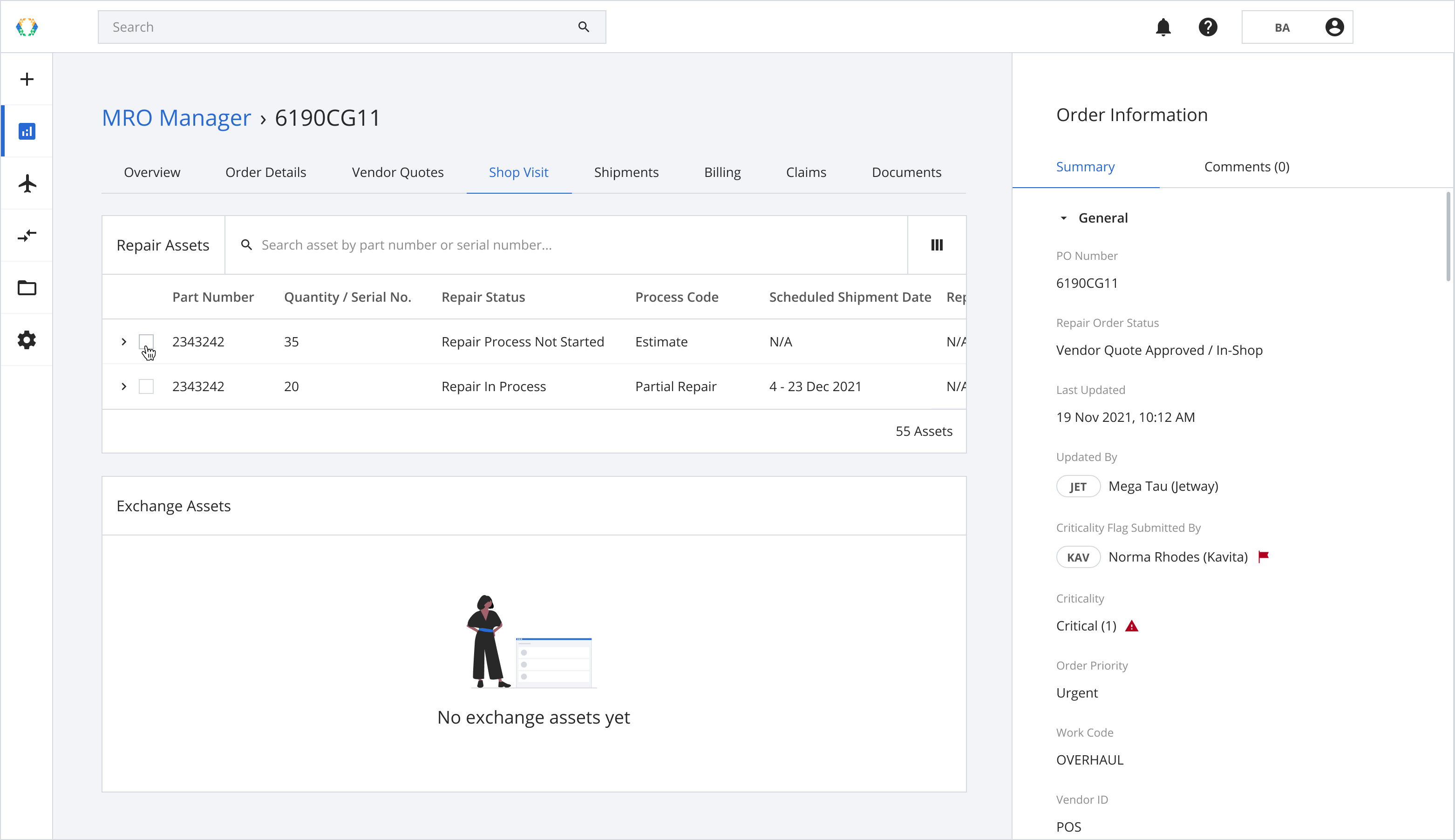
Task: Click the Mega Tau (Jetway) name
Action: (1163, 486)
